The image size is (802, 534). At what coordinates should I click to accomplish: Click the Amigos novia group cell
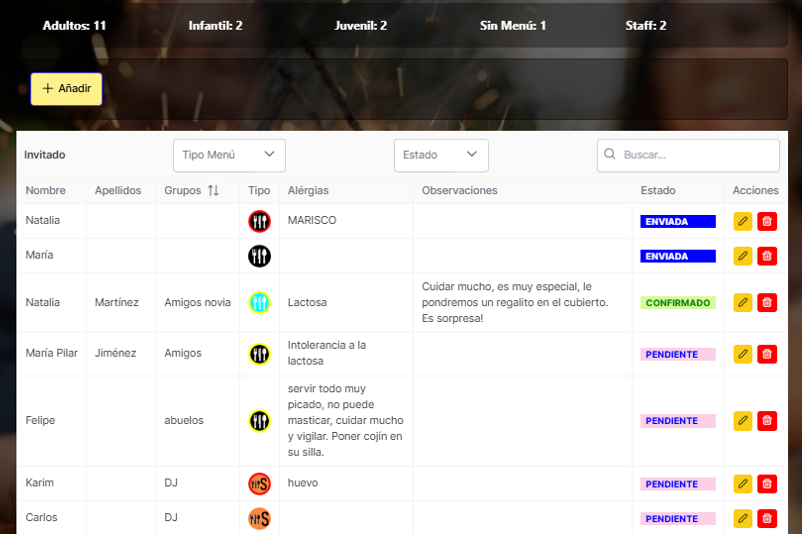coord(197,302)
